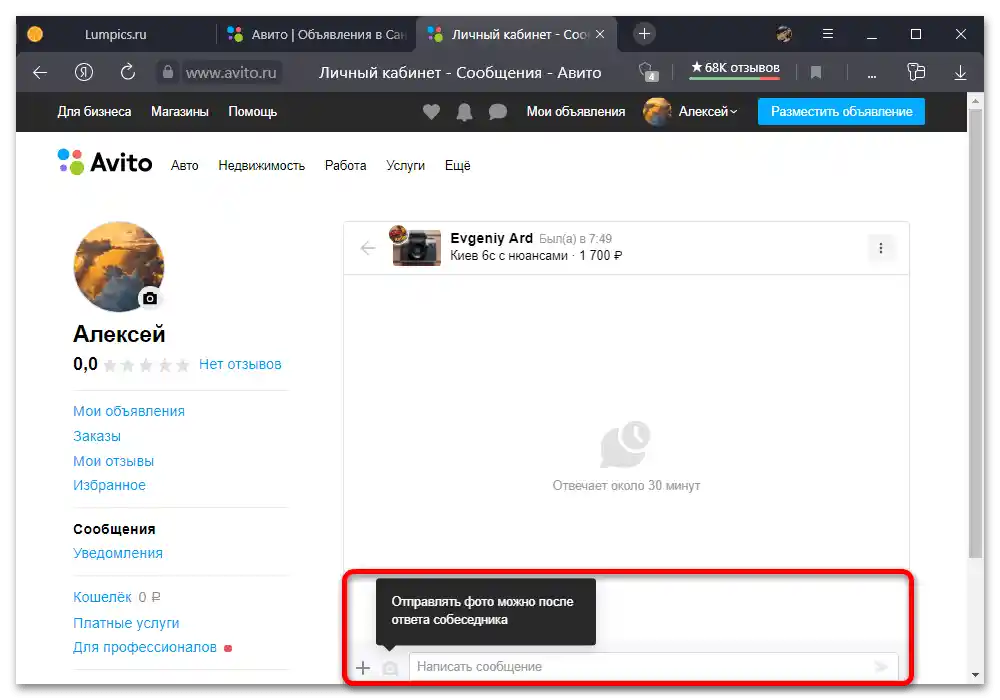Change the profile photo with the camera icon

[150, 298]
